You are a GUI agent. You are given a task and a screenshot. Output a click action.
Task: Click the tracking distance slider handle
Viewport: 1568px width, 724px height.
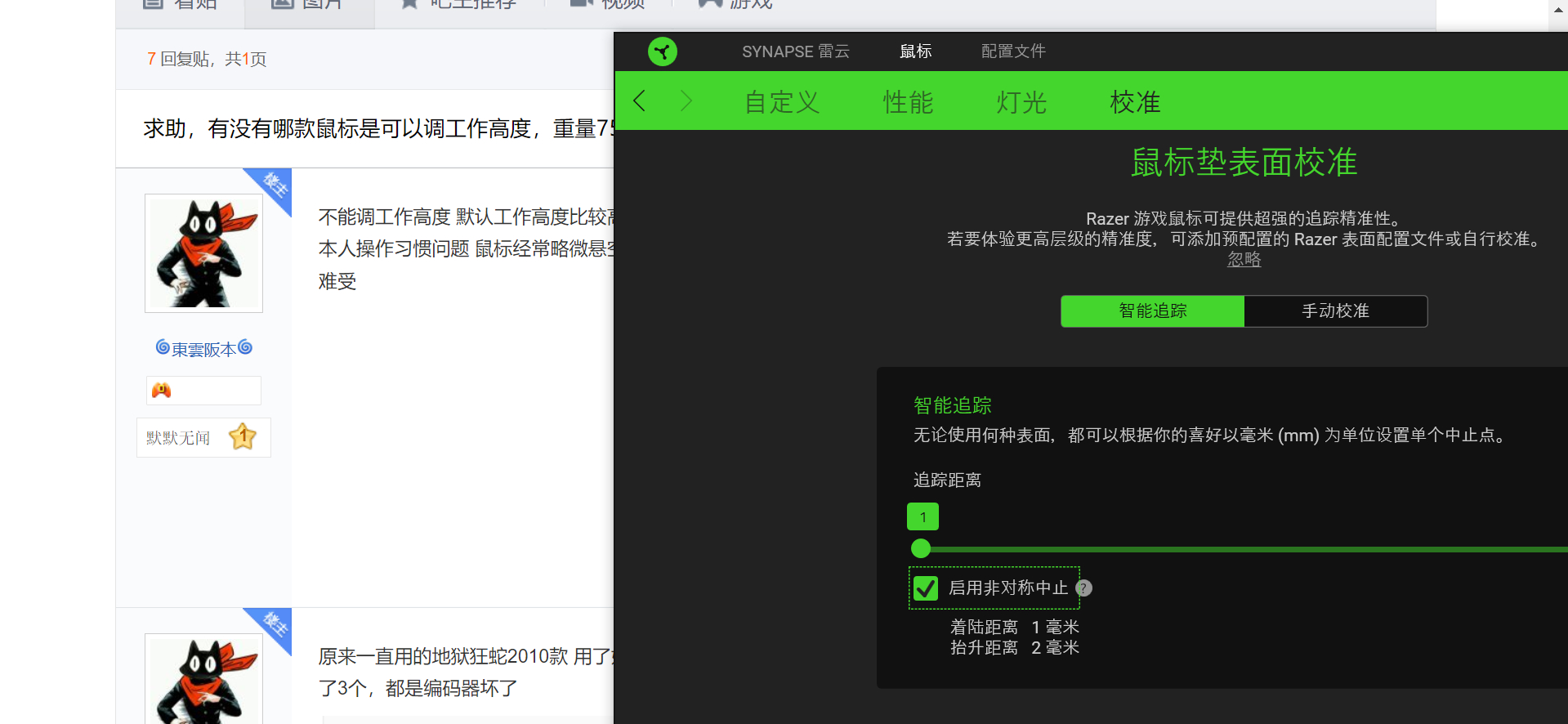pos(921,548)
